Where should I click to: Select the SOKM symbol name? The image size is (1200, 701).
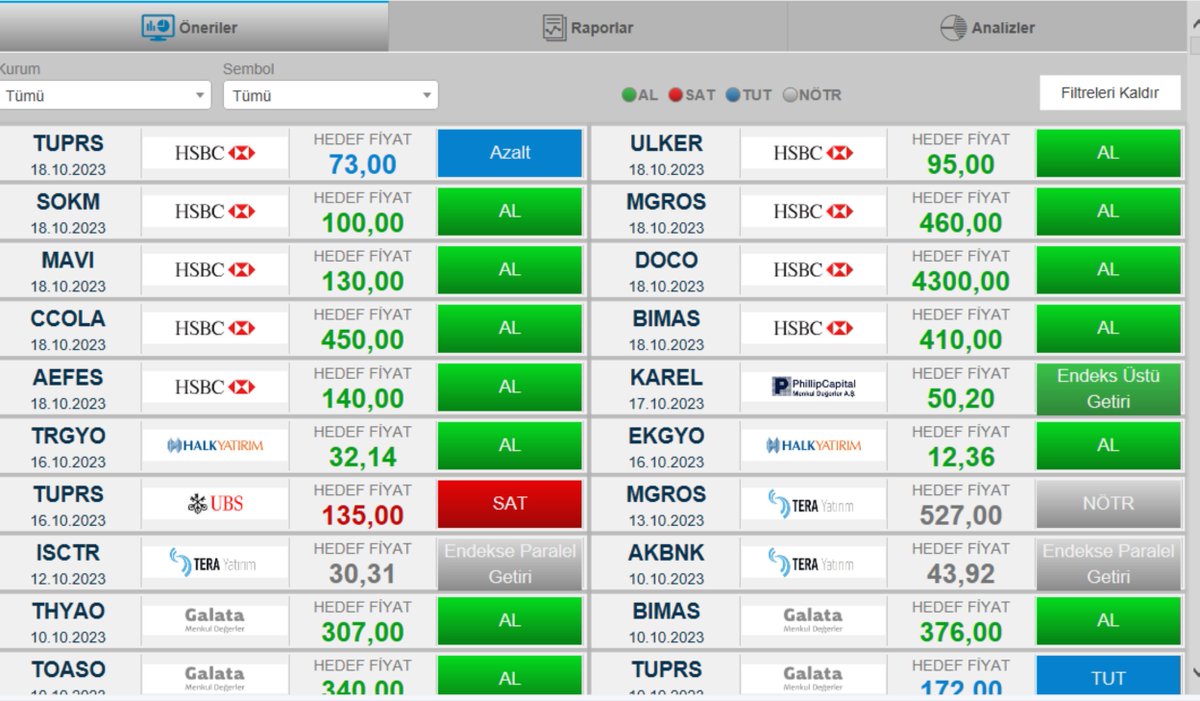tap(68, 201)
